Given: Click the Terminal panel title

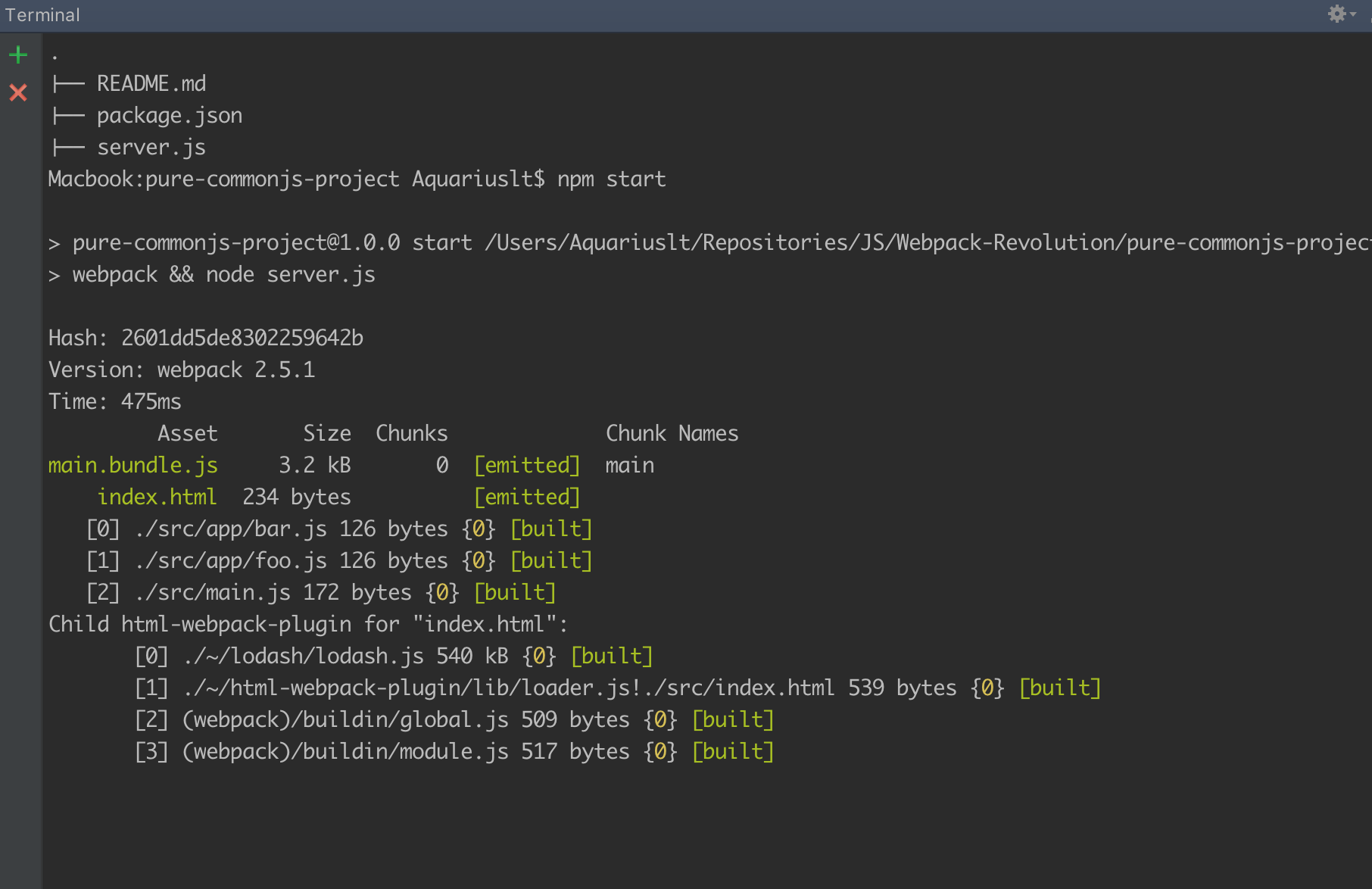Looking at the screenshot, I should coord(42,14).
